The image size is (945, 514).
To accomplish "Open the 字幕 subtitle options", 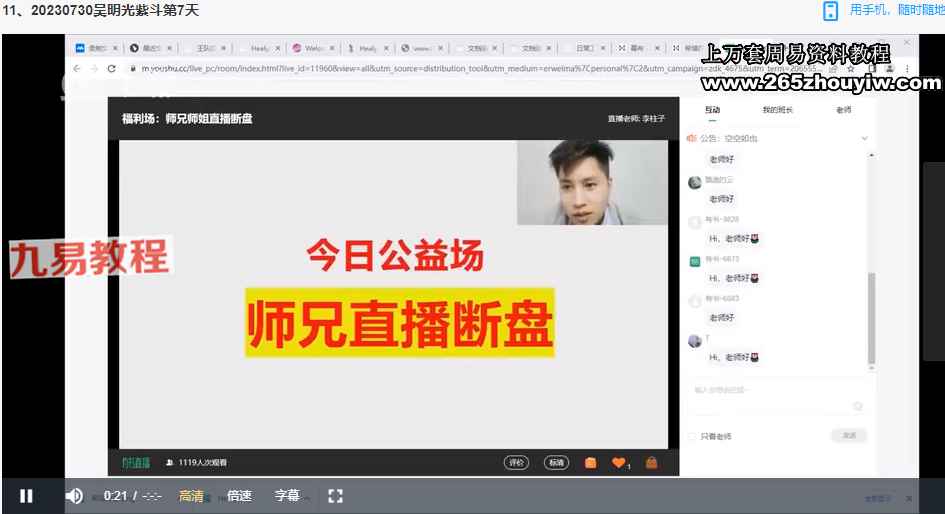I will 288,496.
